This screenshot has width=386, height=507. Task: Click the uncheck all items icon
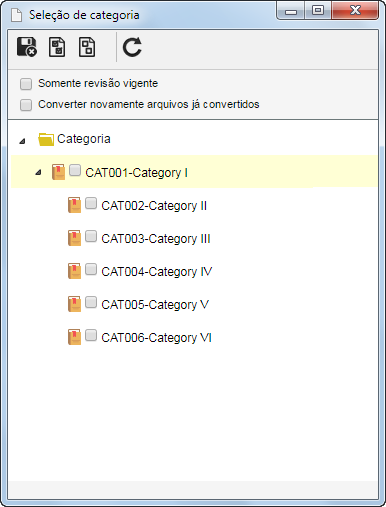click(x=87, y=47)
